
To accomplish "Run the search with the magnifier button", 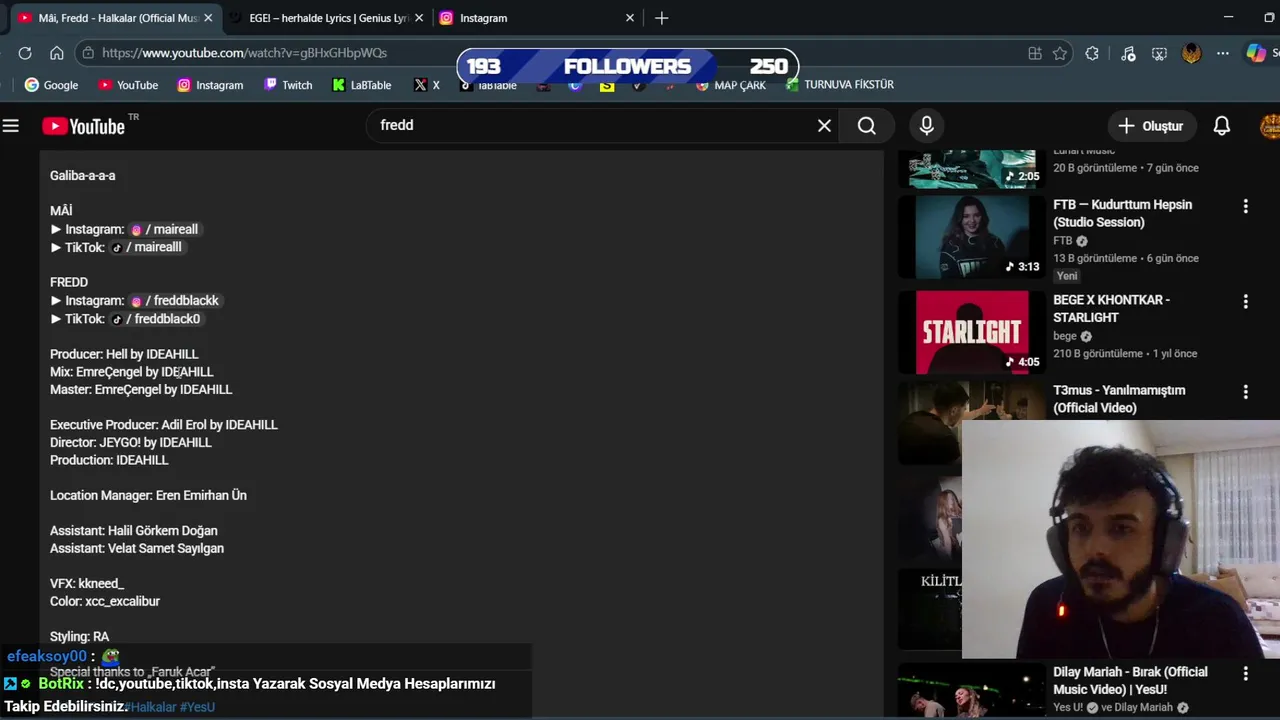I will [867, 125].
